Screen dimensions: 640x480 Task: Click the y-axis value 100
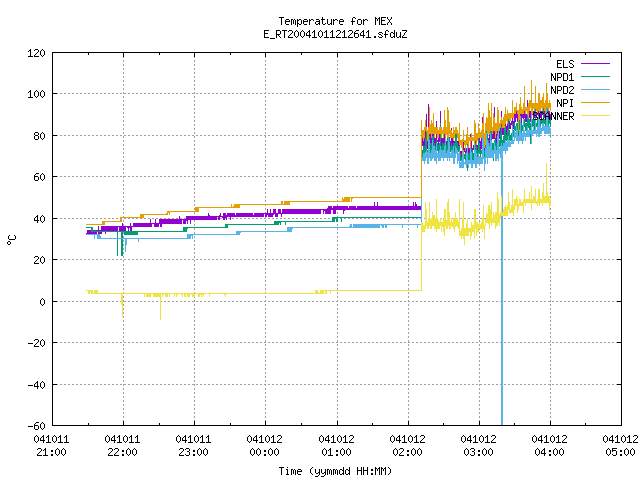[x=36, y=94]
